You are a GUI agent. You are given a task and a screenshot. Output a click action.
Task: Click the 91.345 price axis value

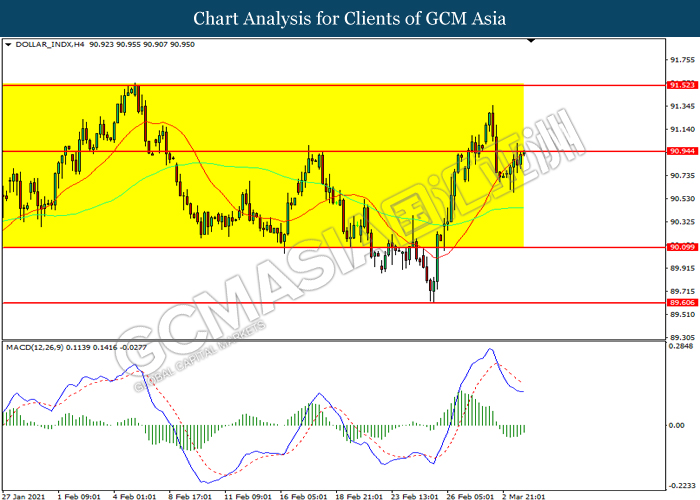pyautogui.click(x=683, y=106)
